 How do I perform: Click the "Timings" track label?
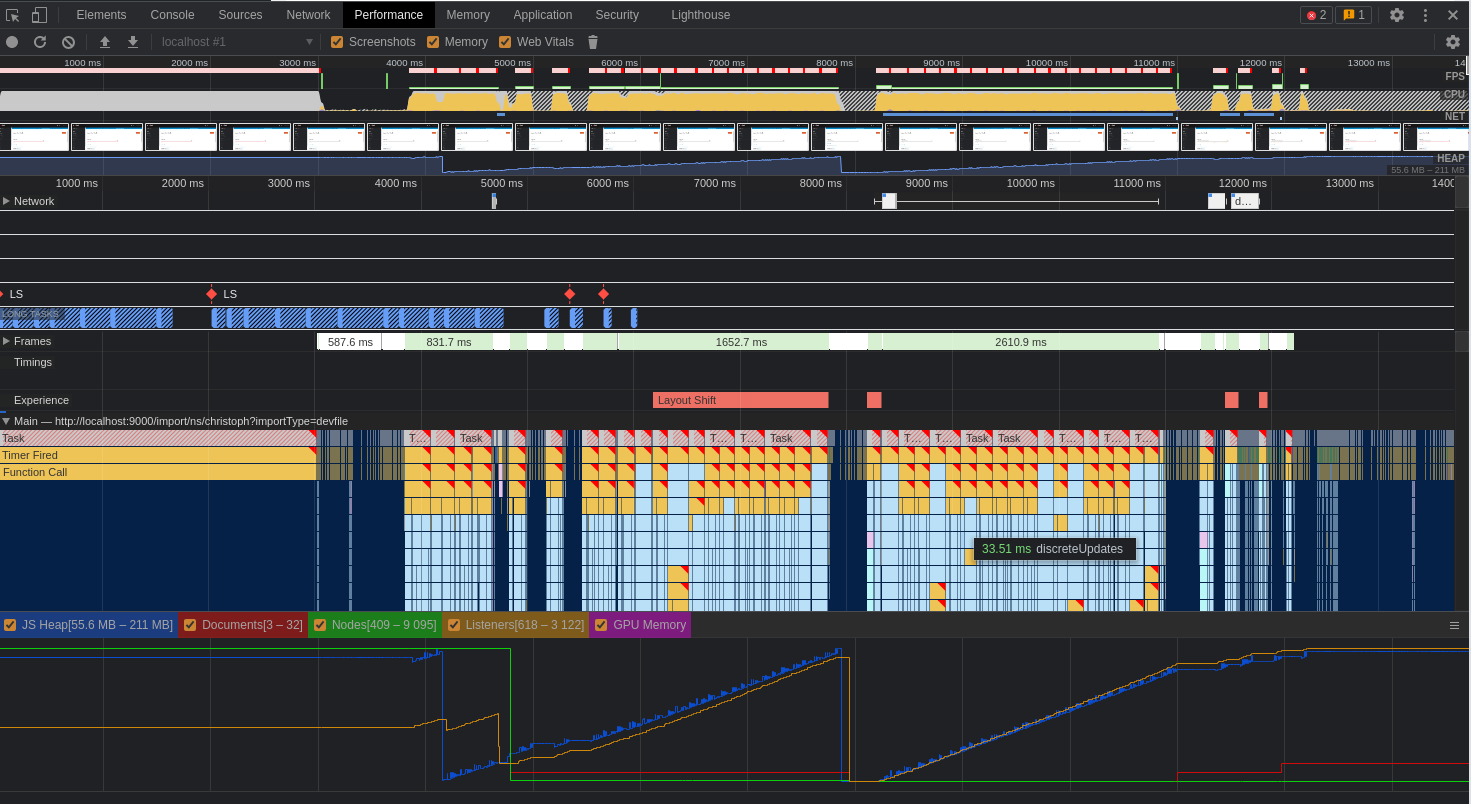click(x=33, y=362)
